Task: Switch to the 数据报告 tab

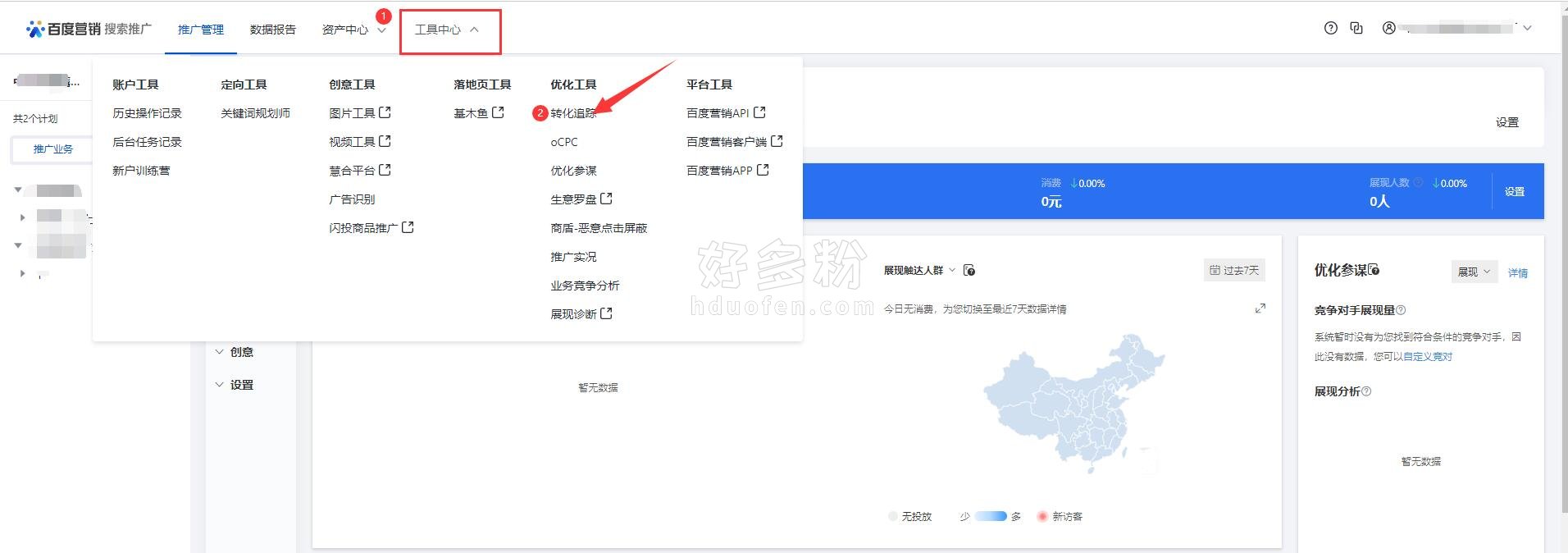Action: pos(273,30)
